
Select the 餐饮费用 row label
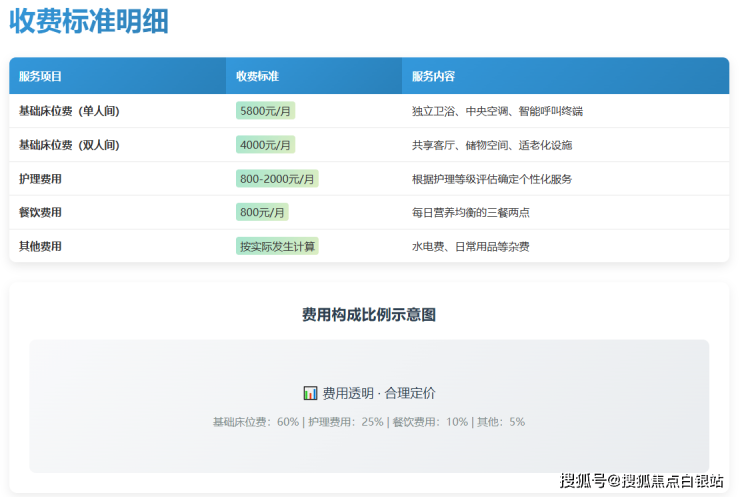click(40, 212)
